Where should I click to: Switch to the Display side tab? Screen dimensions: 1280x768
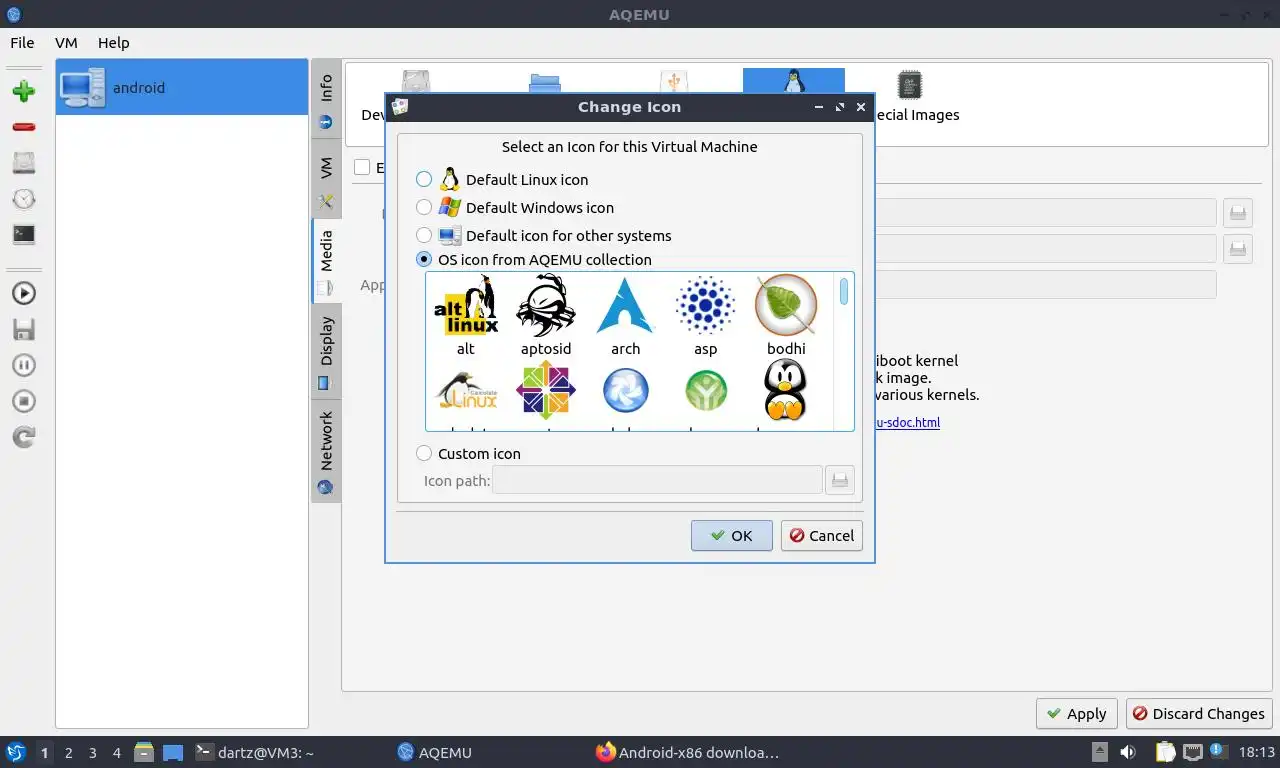click(x=326, y=352)
